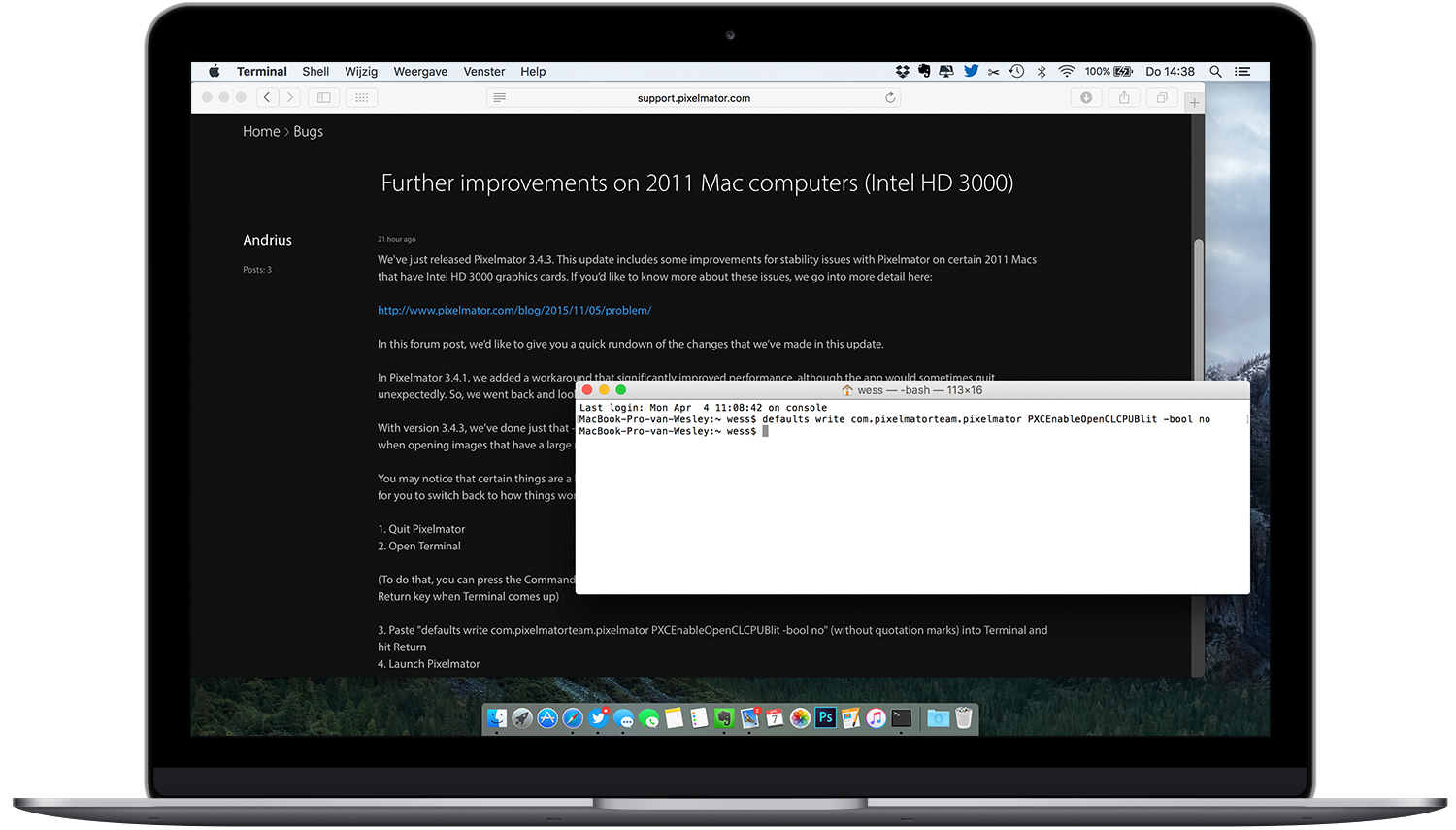Viewport: 1456px width, 830px height.
Task: Click the battery status indicator
Action: click(1109, 72)
